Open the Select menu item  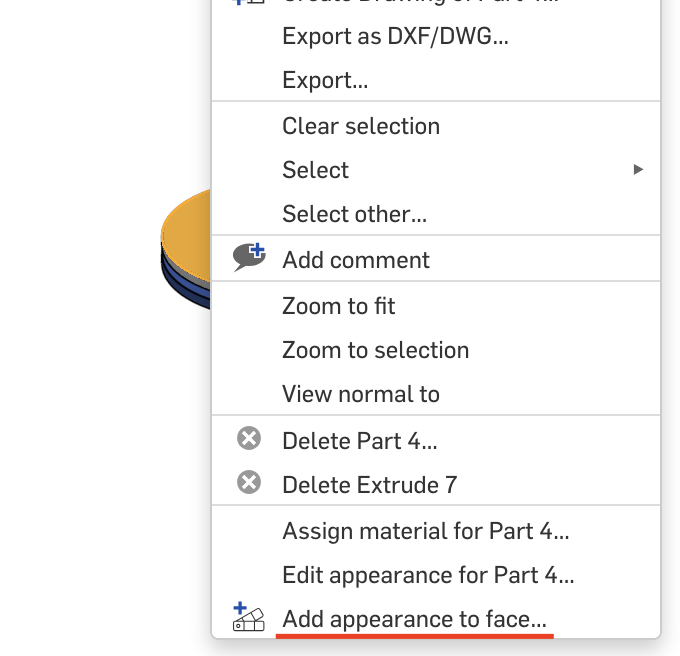pos(315,170)
